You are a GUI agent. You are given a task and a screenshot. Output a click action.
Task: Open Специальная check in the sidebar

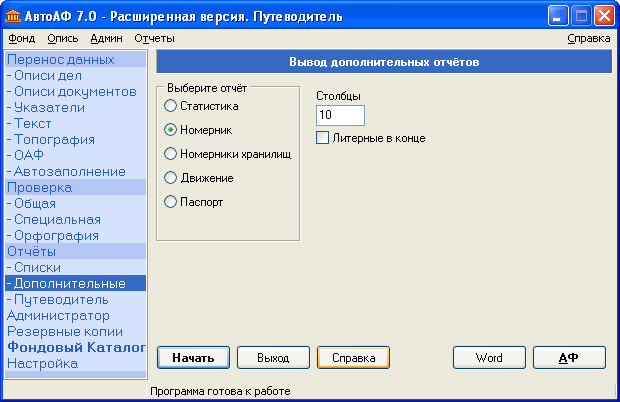tap(76, 219)
